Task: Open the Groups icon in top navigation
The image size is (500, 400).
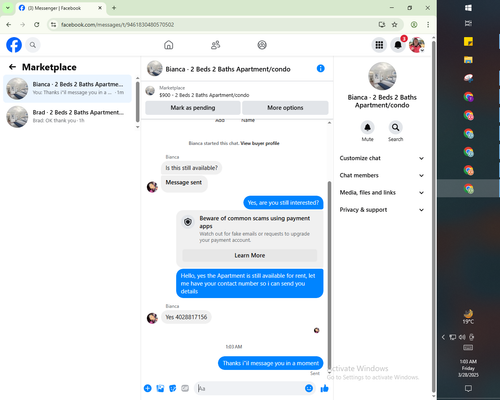Action: click(x=262, y=45)
